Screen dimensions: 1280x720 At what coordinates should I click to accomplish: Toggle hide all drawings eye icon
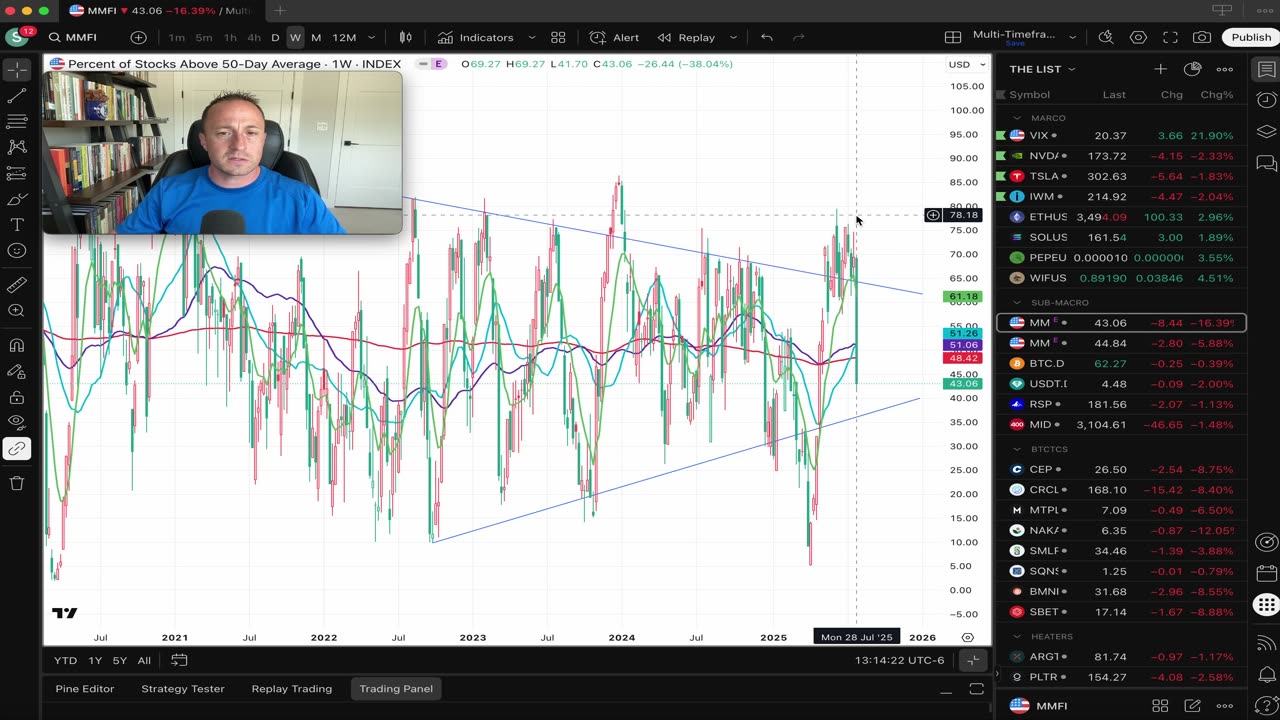click(x=17, y=423)
